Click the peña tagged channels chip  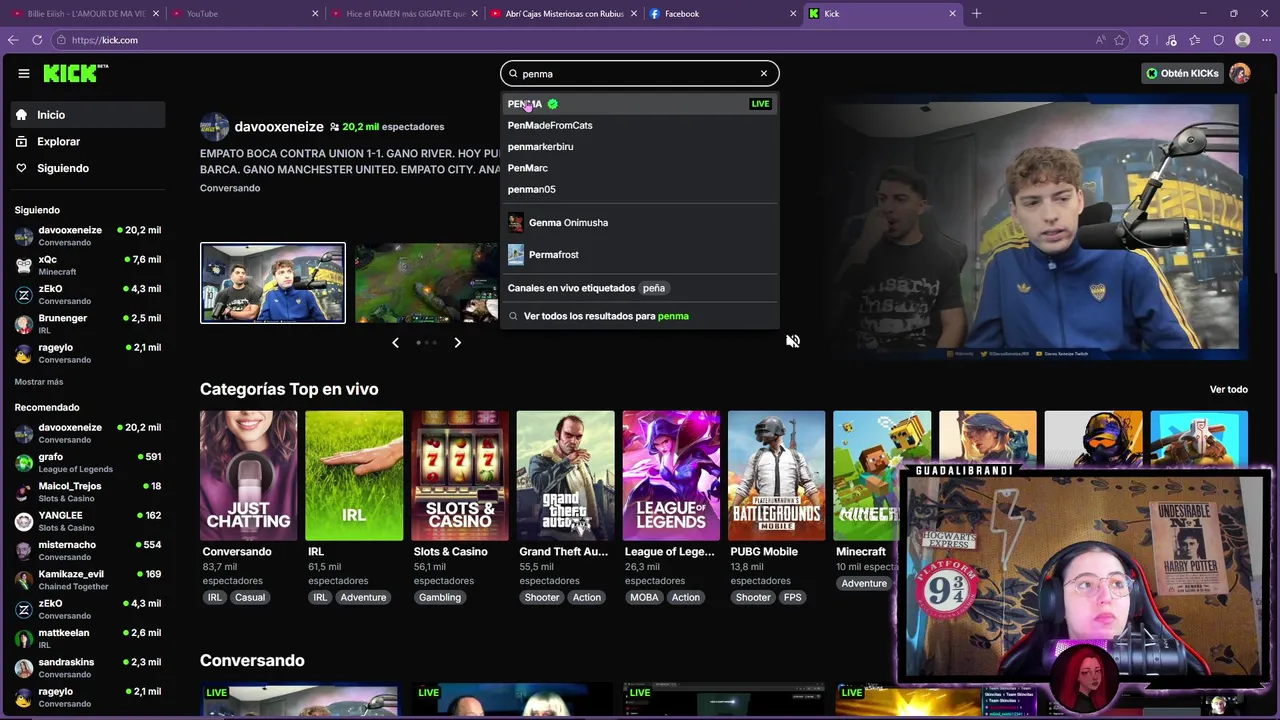654,288
